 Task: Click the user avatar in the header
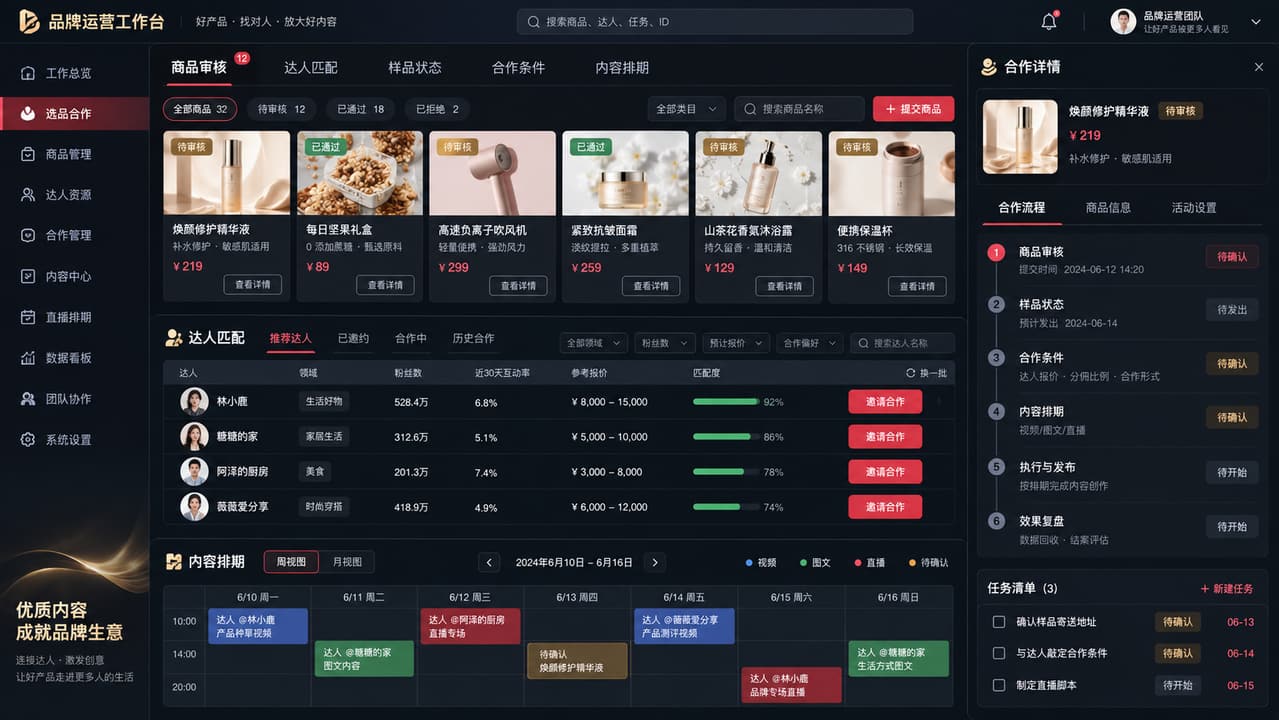[x=1123, y=21]
